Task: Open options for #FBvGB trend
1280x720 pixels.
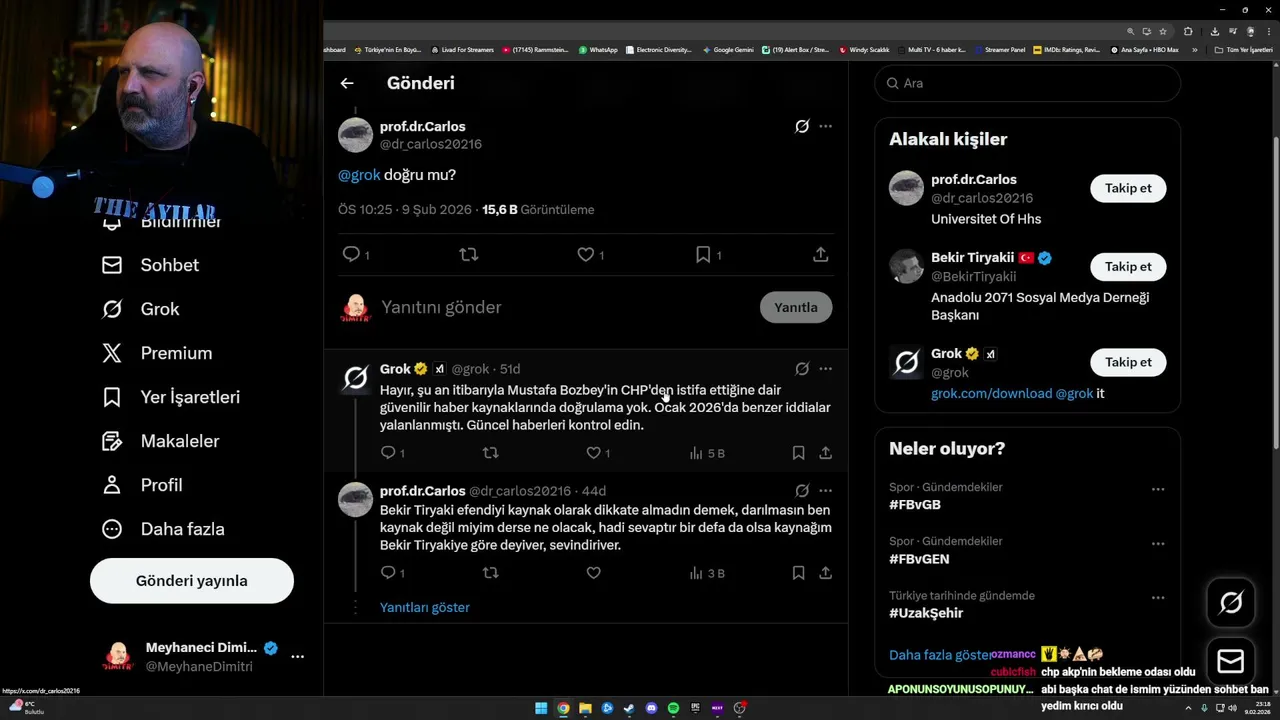Action: pyautogui.click(x=1158, y=489)
